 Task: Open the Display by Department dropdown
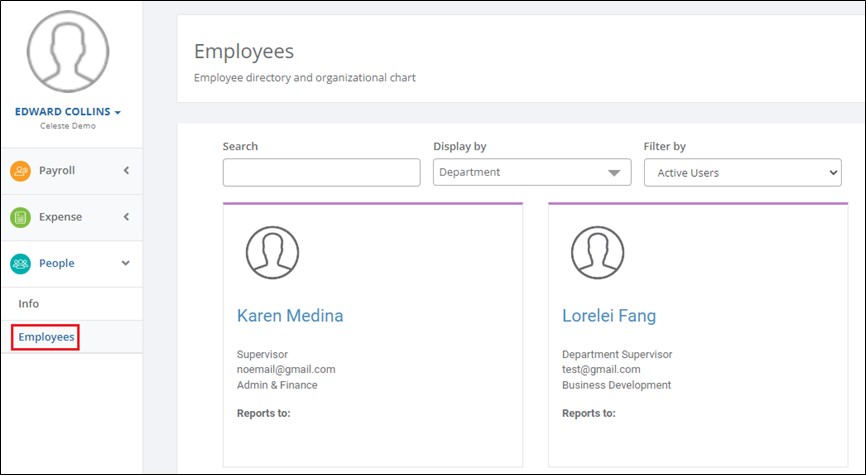[x=532, y=172]
